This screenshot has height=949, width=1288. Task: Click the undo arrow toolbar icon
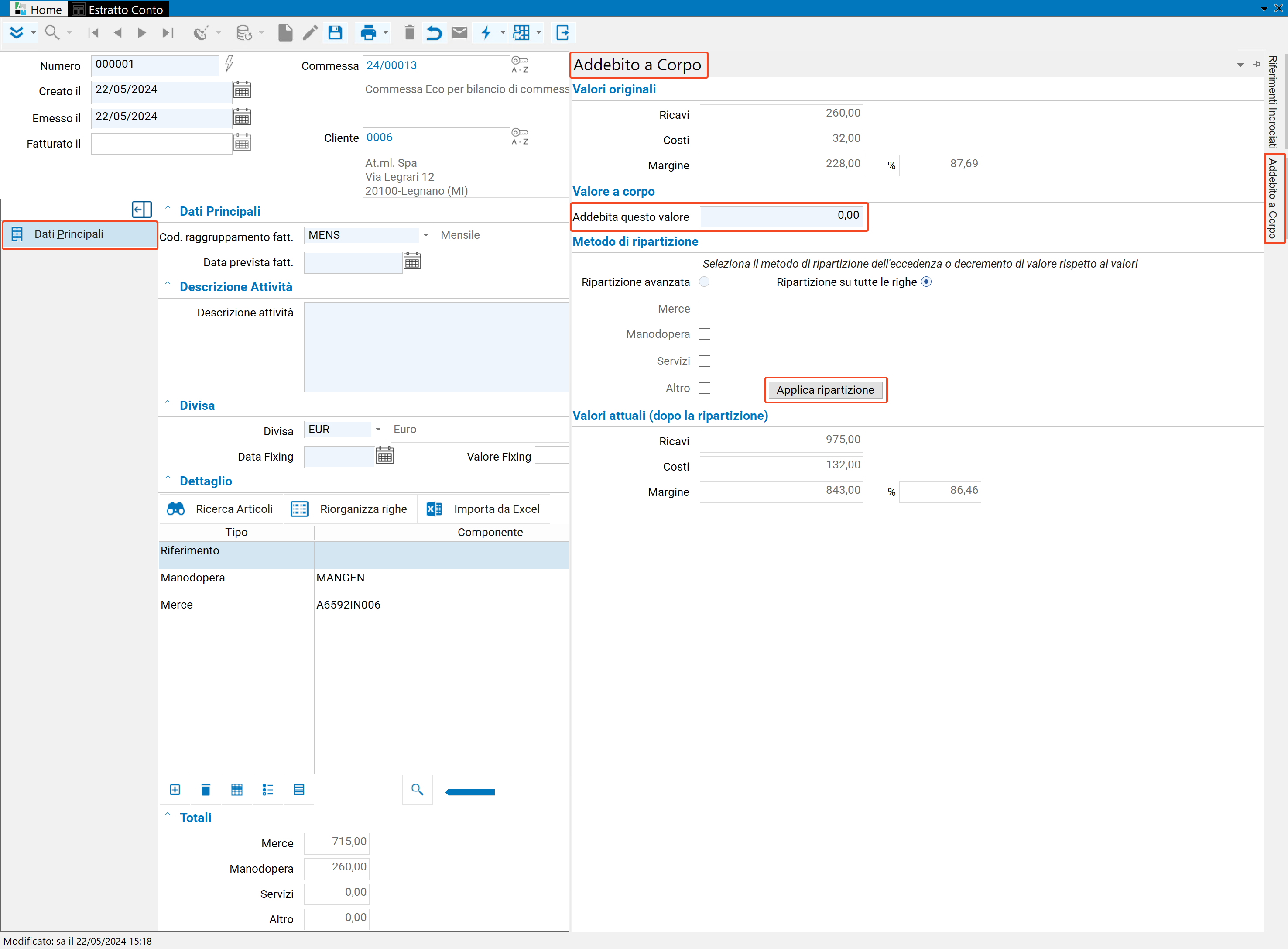pyautogui.click(x=434, y=33)
